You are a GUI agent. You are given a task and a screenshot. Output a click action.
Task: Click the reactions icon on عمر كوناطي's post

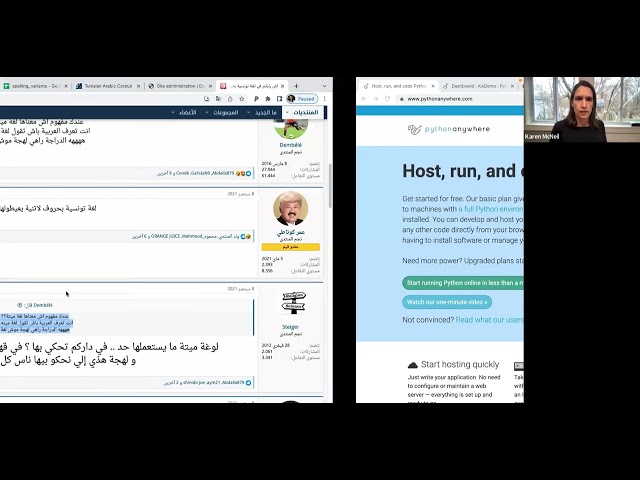pyautogui.click(x=245, y=236)
